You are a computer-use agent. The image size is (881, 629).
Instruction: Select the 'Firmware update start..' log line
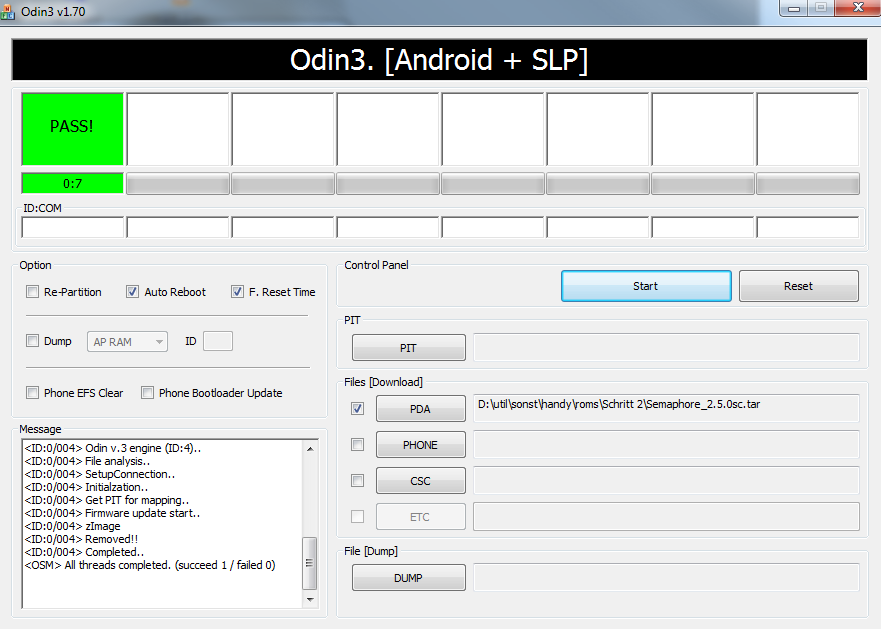coord(112,513)
